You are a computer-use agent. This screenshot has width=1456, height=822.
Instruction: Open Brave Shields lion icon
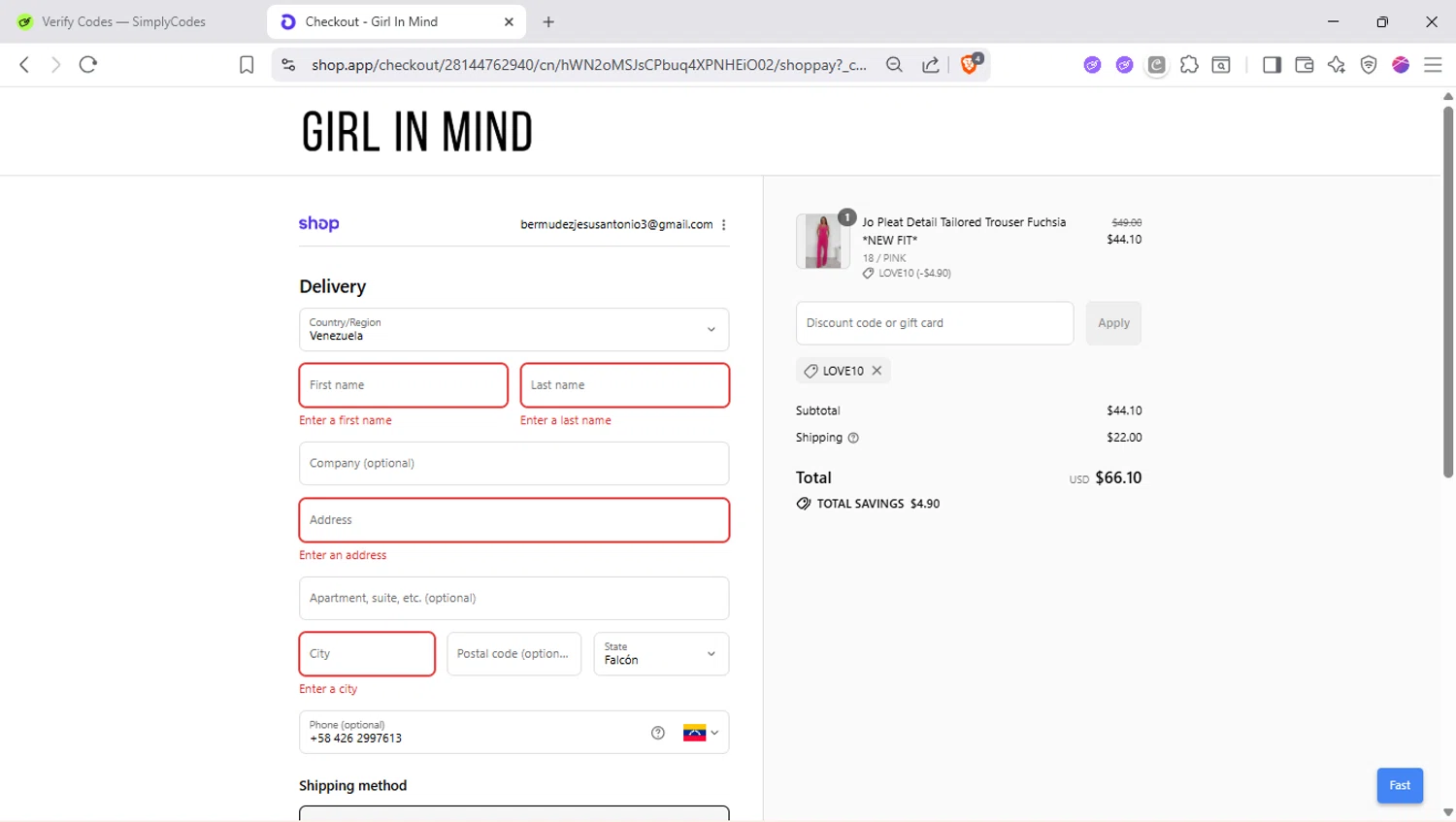click(x=970, y=64)
